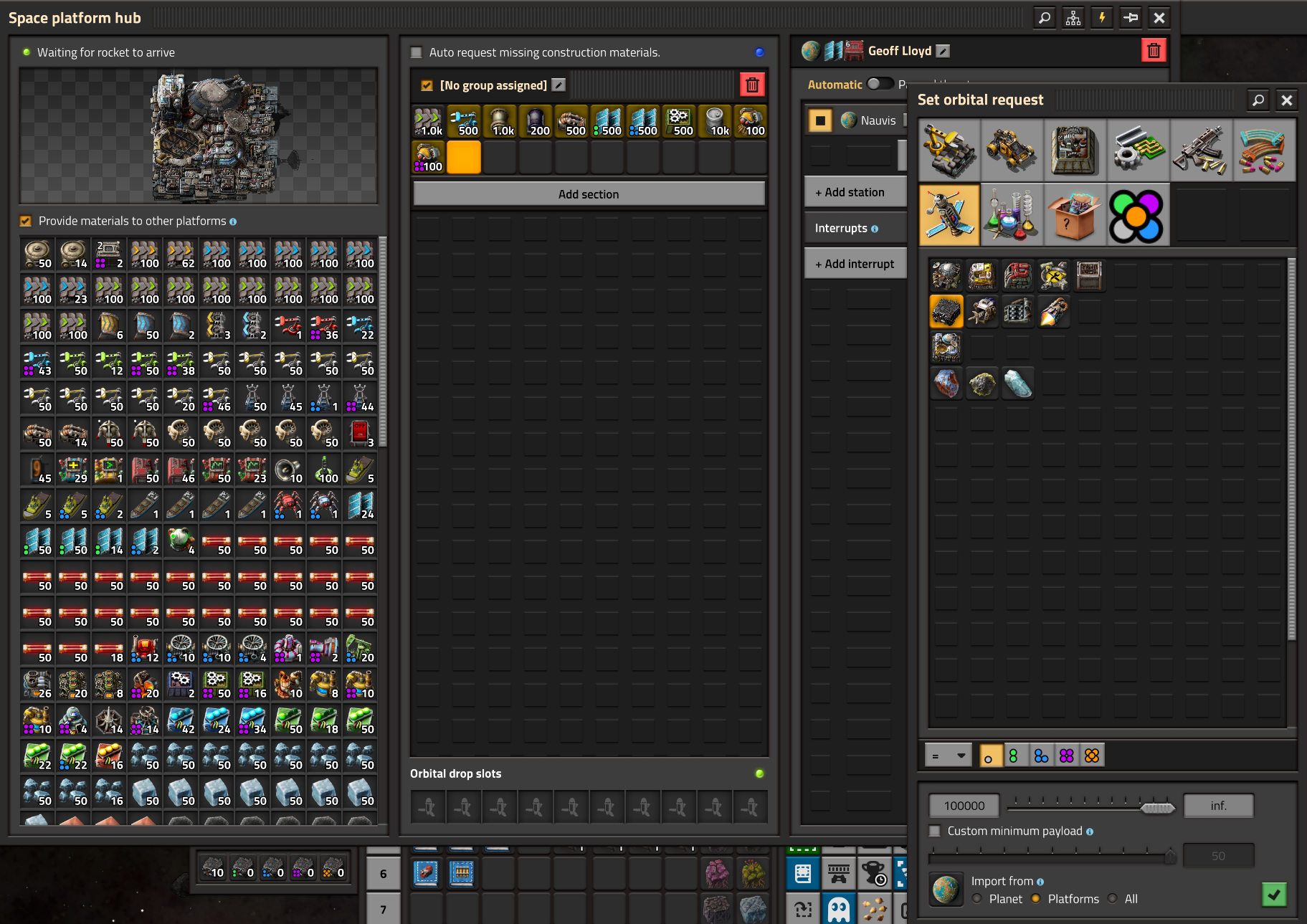Click the trophy with clock shortcut icon
Image resolution: width=1307 pixels, height=924 pixels.
[874, 873]
